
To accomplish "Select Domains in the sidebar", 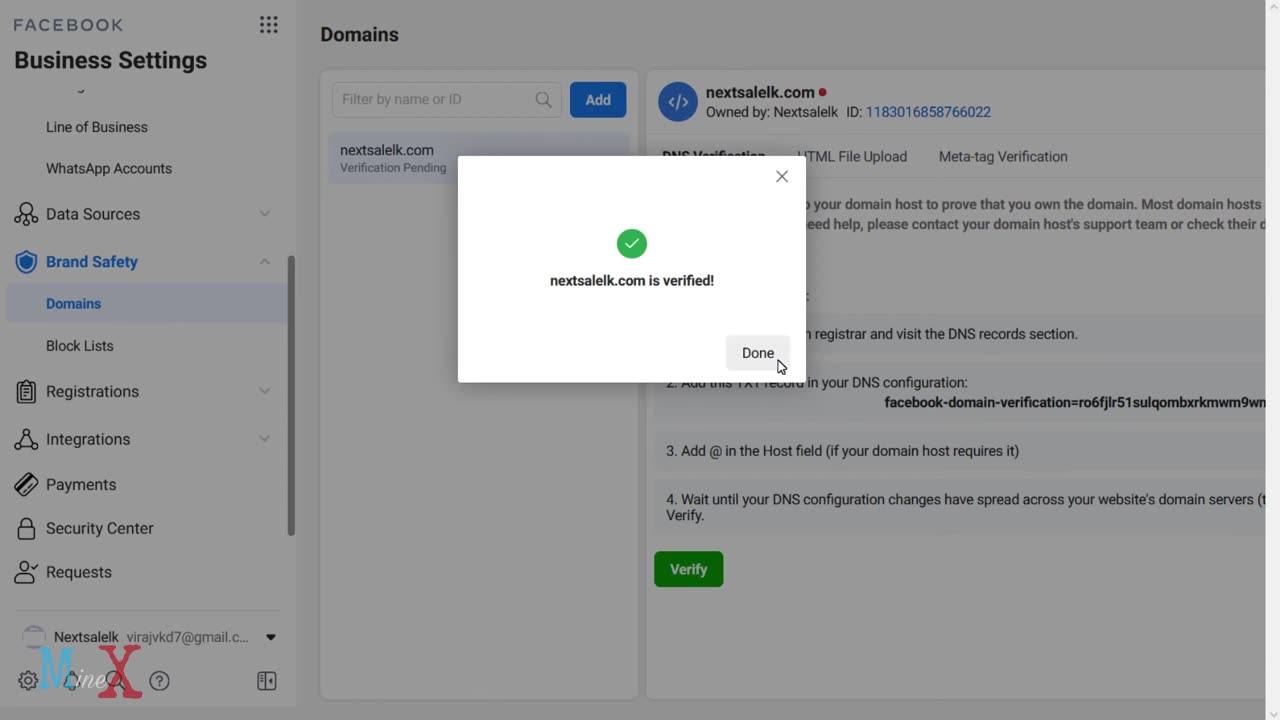I will (x=146, y=304).
